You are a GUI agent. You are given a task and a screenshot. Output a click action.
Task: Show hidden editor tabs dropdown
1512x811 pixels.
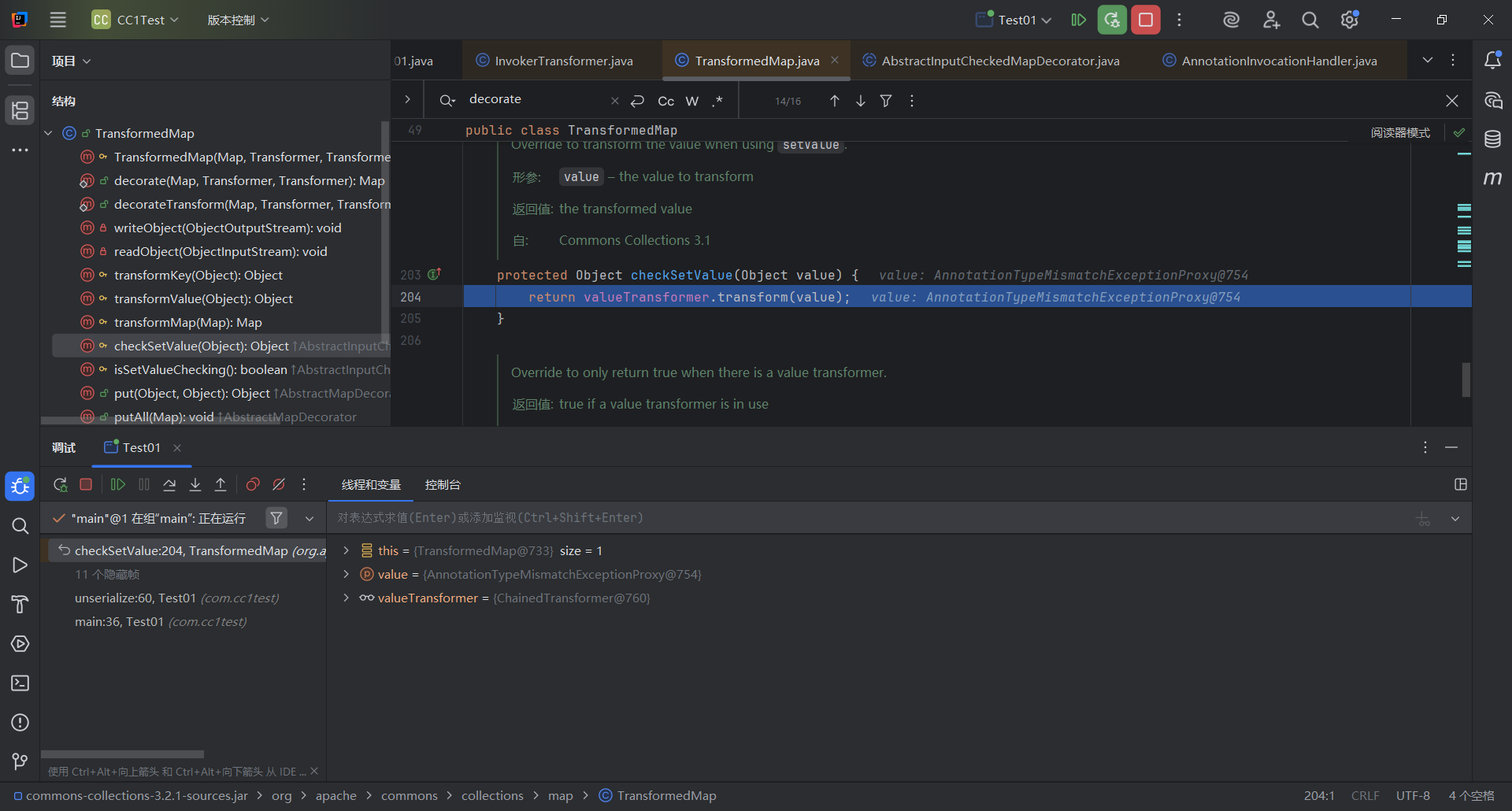coord(1427,61)
